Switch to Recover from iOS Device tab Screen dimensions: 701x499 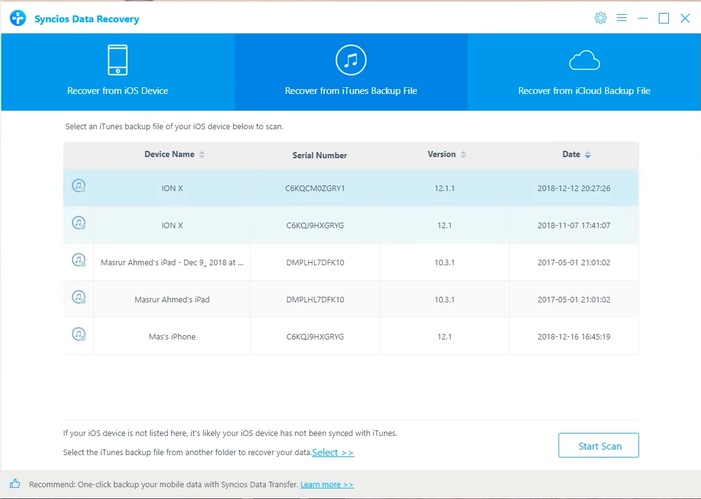[x=118, y=72]
